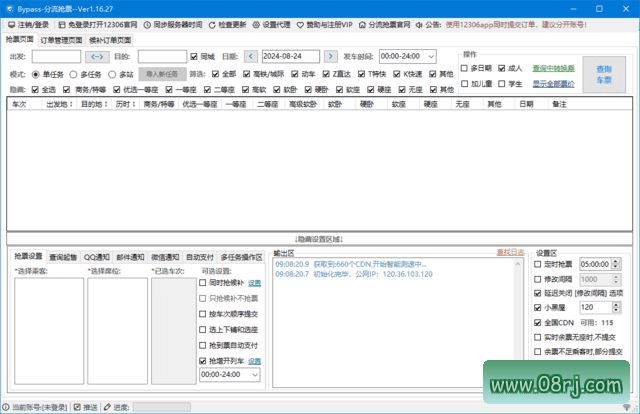Image resolution: width=640 pixels, height=414 pixels.
Task: Open the 微信通知 tab
Action: pyautogui.click(x=165, y=257)
